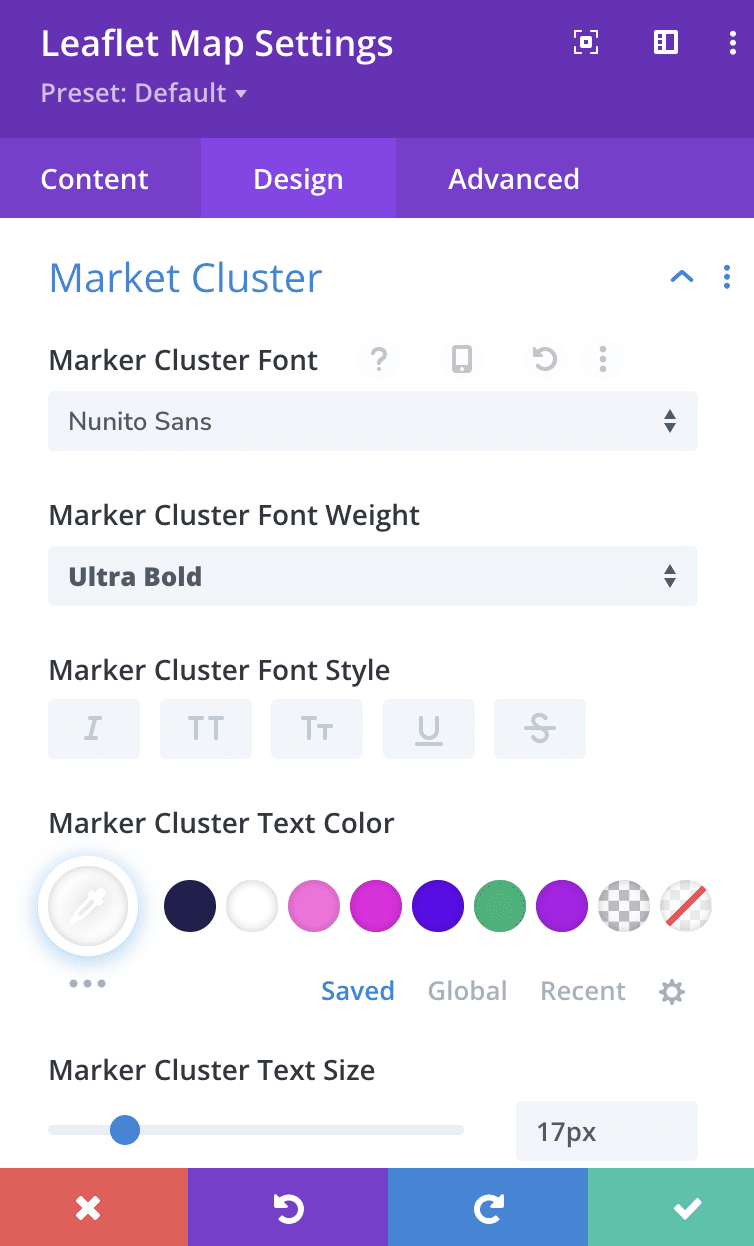Toggle uppercase TT font style
Screen dimensions: 754x1246
[206, 729]
